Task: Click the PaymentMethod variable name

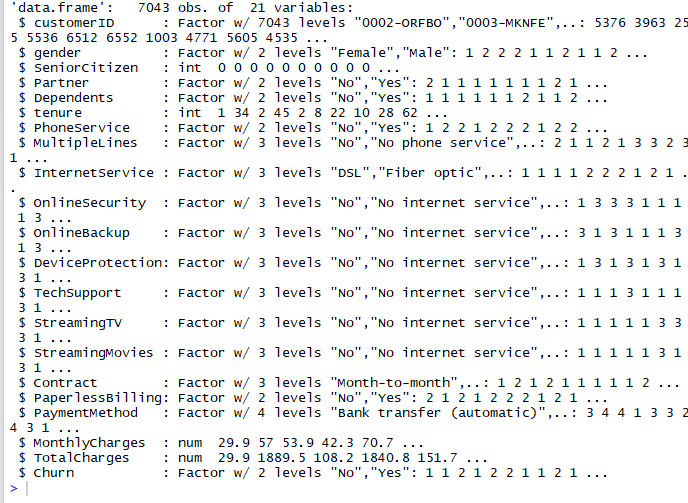Action: tap(86, 413)
